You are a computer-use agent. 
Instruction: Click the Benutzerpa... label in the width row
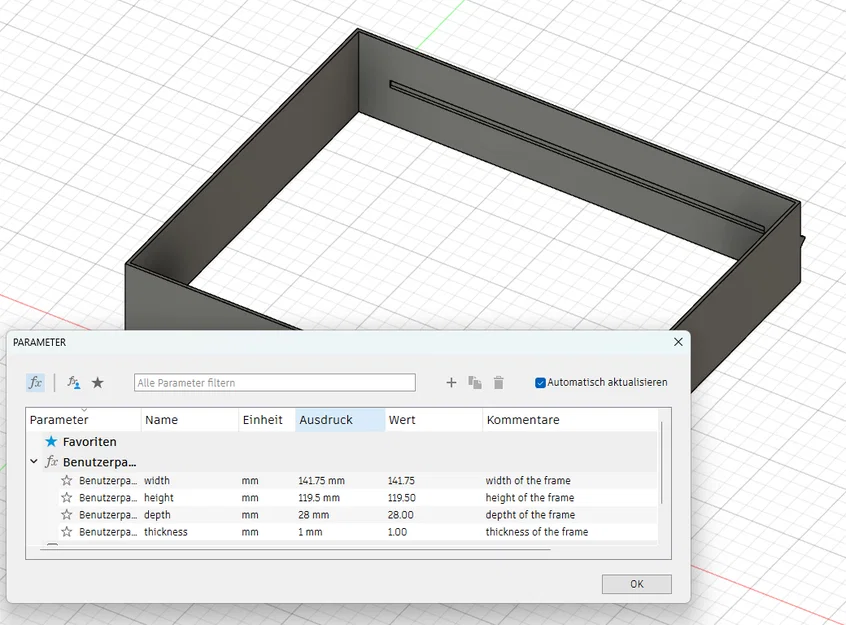(108, 480)
